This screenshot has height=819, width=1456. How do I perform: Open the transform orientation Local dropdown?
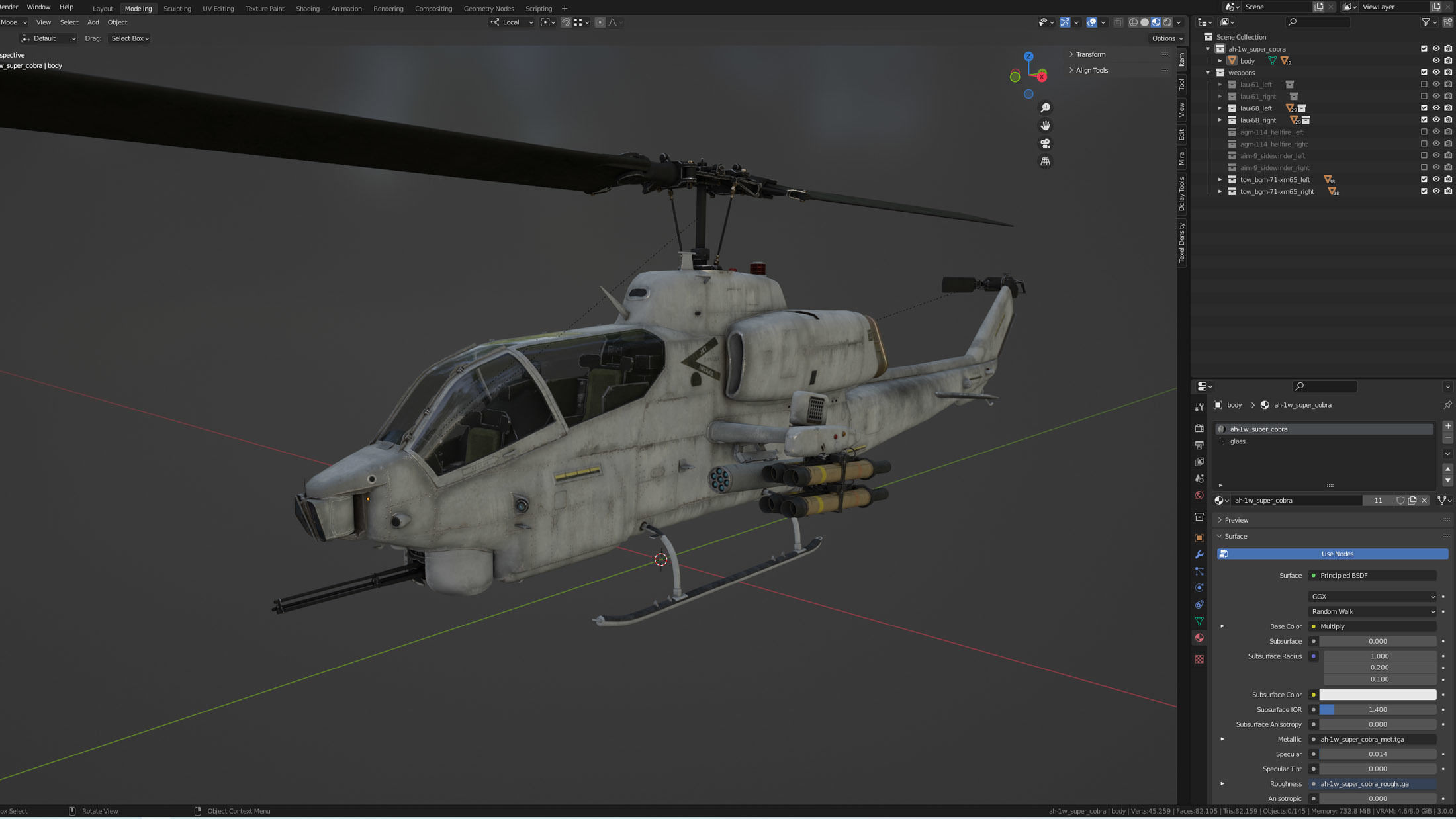(x=511, y=22)
